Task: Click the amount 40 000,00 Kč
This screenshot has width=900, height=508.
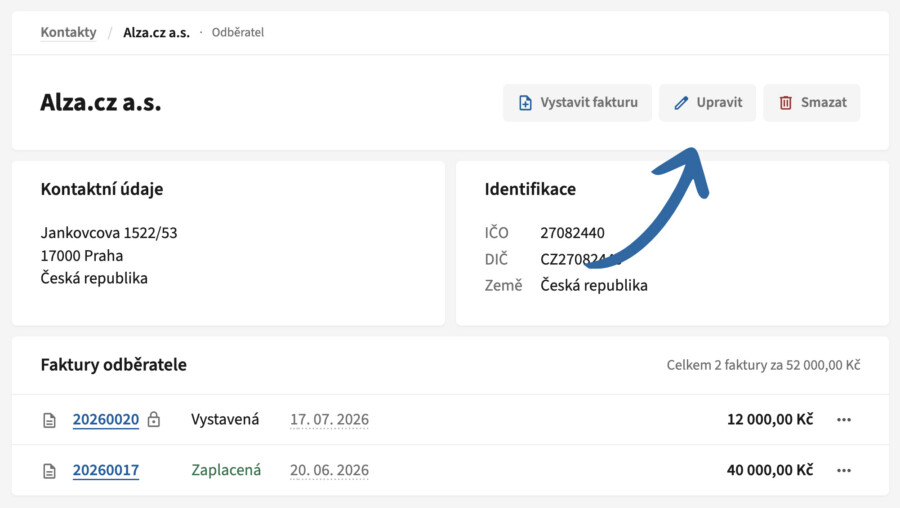Action: pyautogui.click(x=770, y=470)
